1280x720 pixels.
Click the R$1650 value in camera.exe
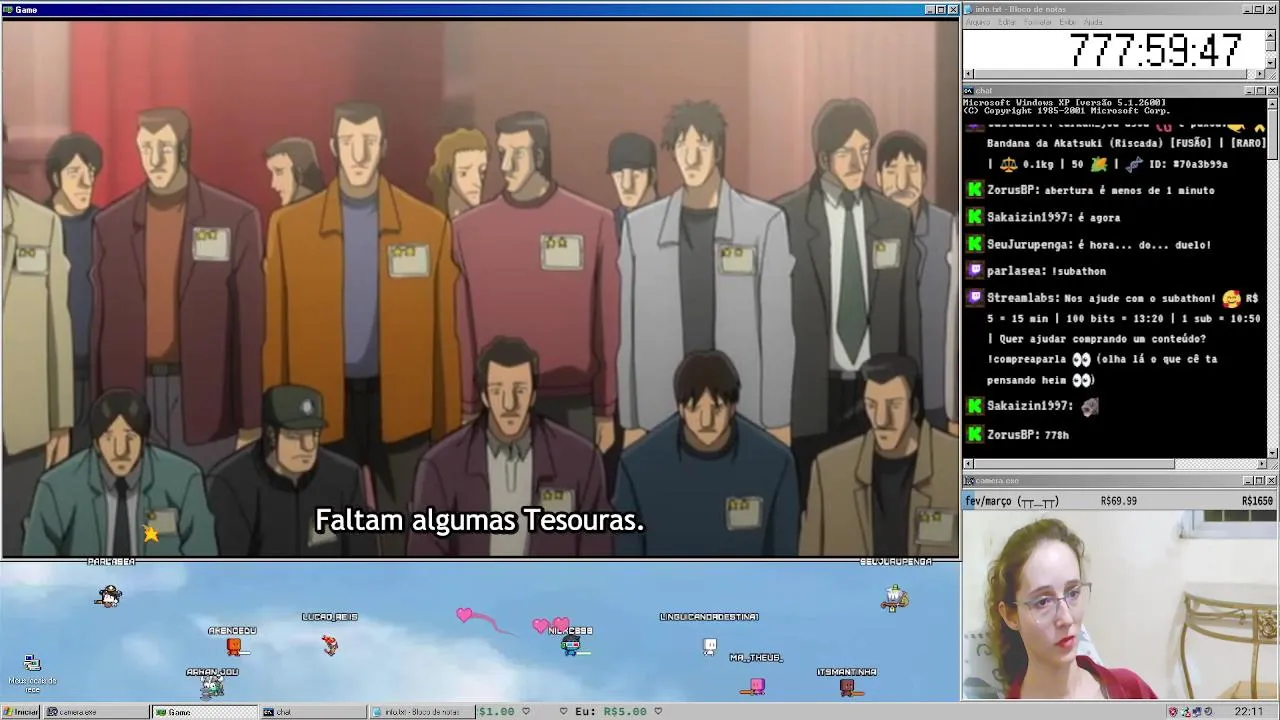coord(1258,501)
